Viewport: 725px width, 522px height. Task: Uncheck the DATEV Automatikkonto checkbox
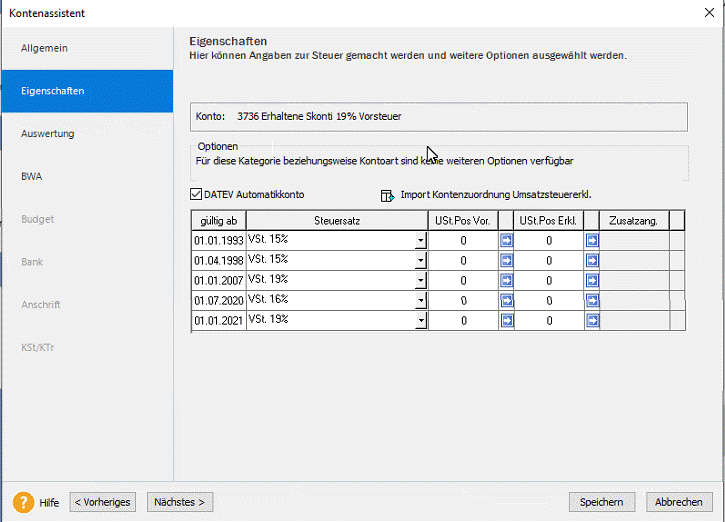point(196,194)
